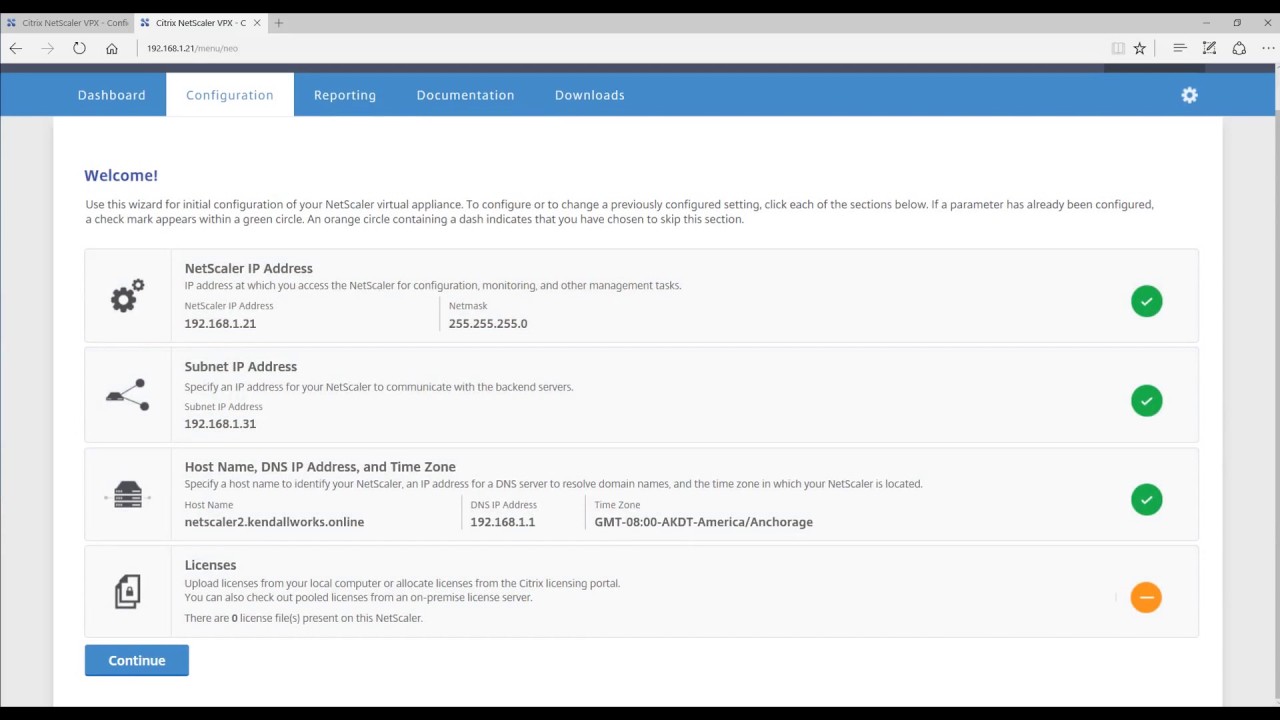Open the Licenses section heading
The height and width of the screenshot is (720, 1280).
point(210,565)
